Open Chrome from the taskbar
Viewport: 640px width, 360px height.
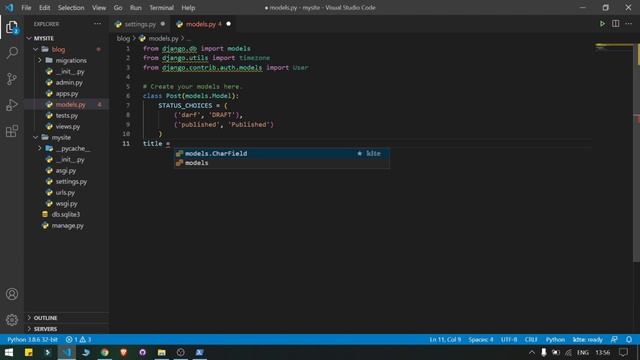[105, 352]
